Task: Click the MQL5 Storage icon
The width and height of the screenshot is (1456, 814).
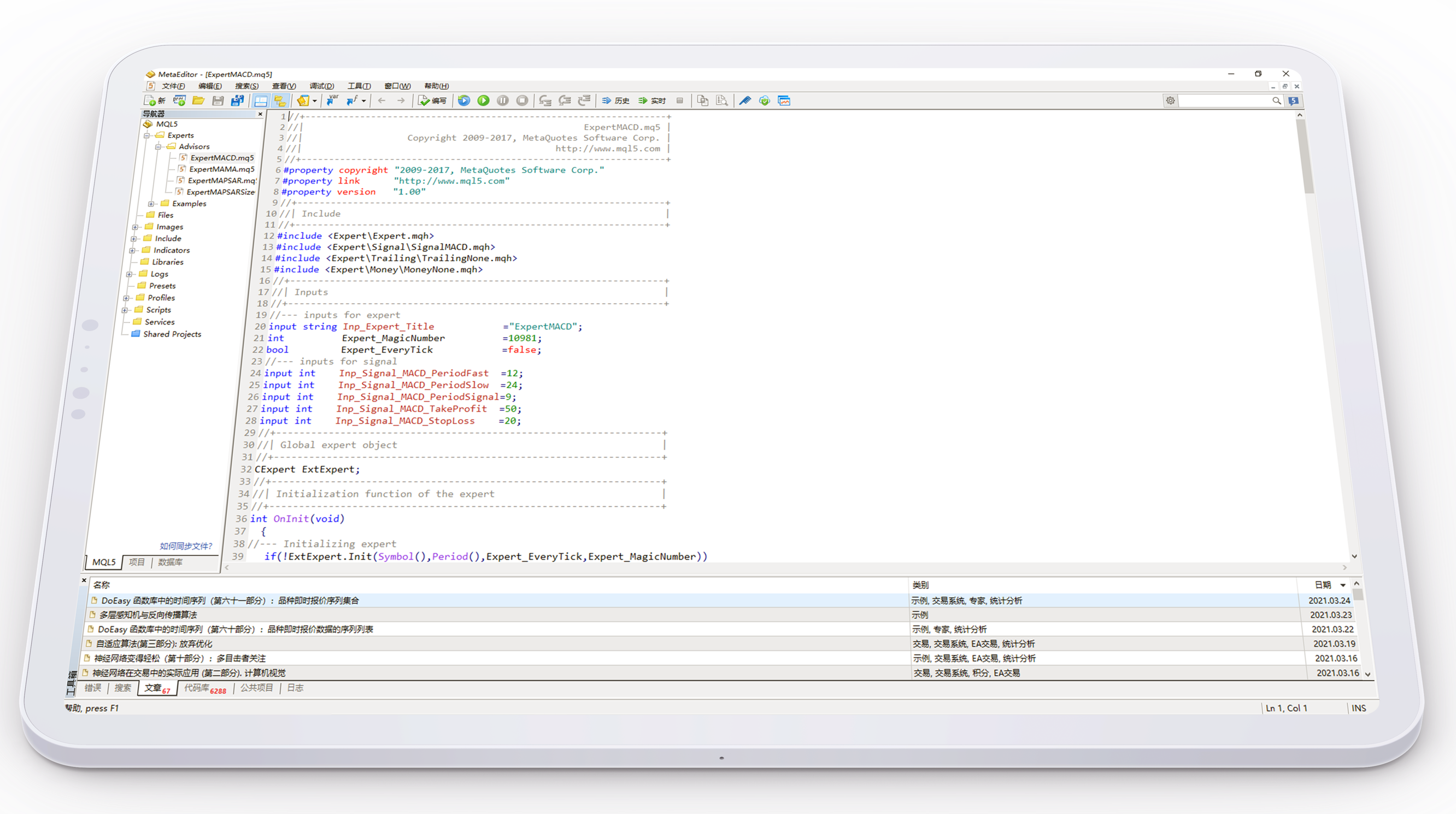Action: (x=303, y=101)
